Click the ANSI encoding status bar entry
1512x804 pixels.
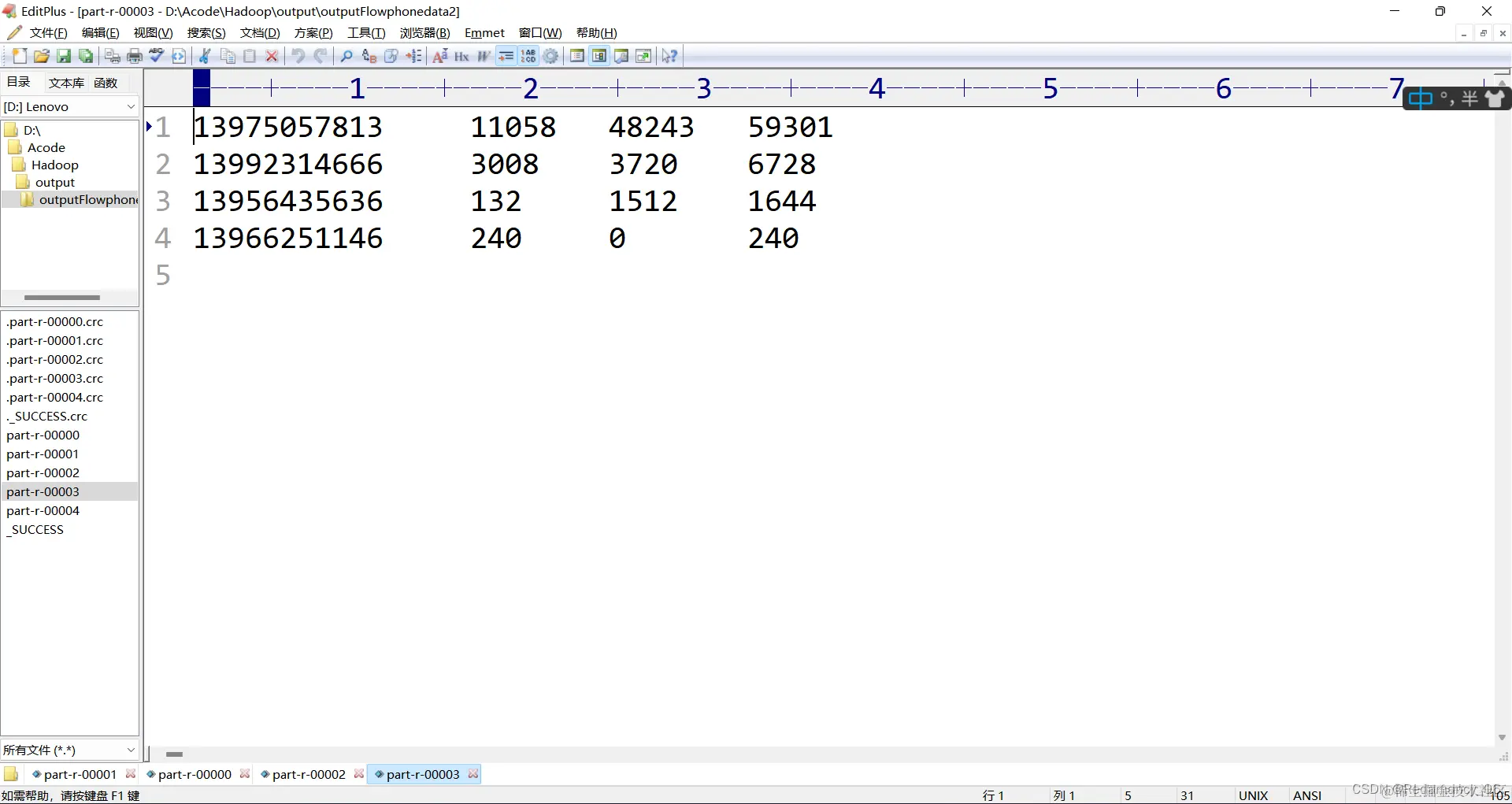(x=1307, y=795)
